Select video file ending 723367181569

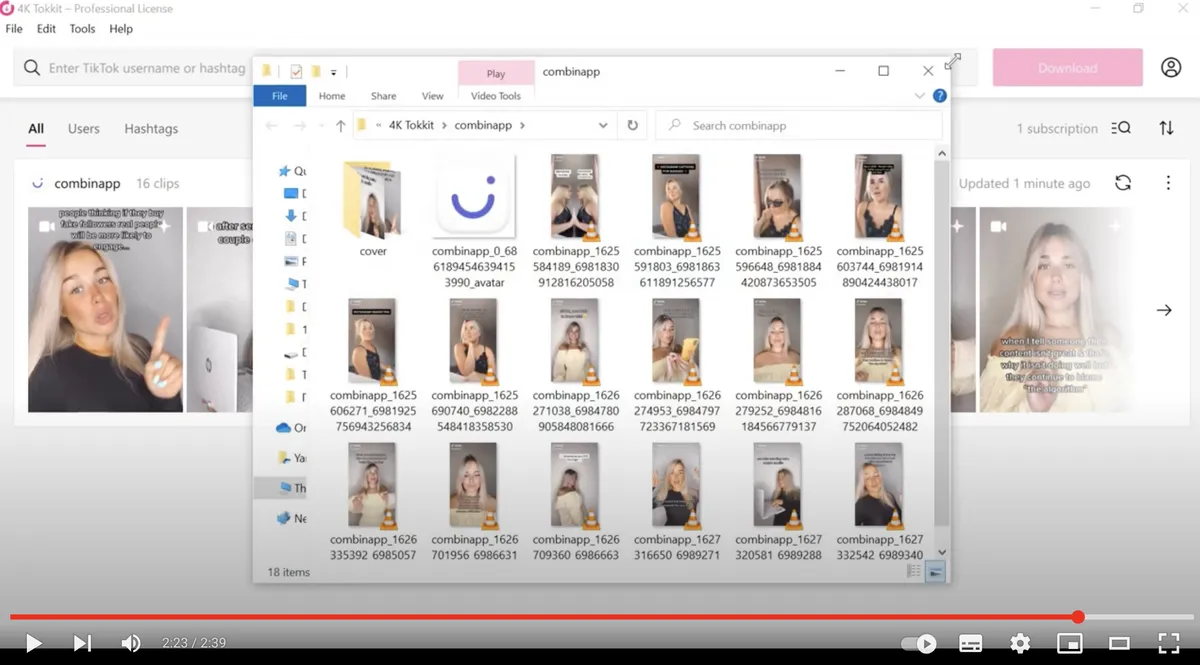pos(677,365)
